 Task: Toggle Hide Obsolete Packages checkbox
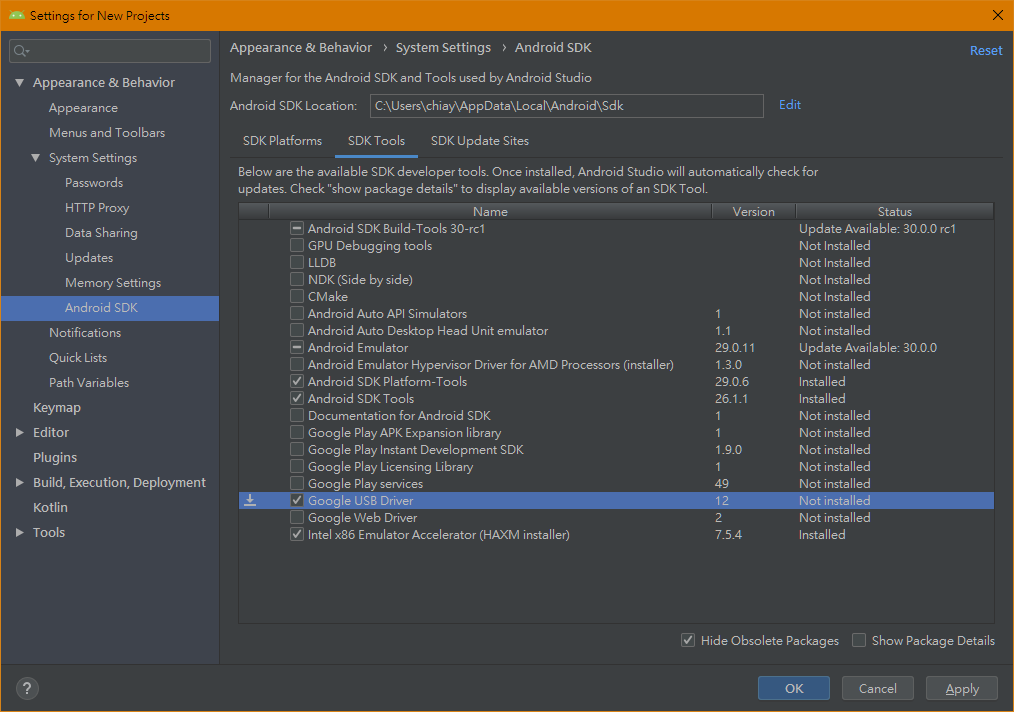click(x=688, y=640)
